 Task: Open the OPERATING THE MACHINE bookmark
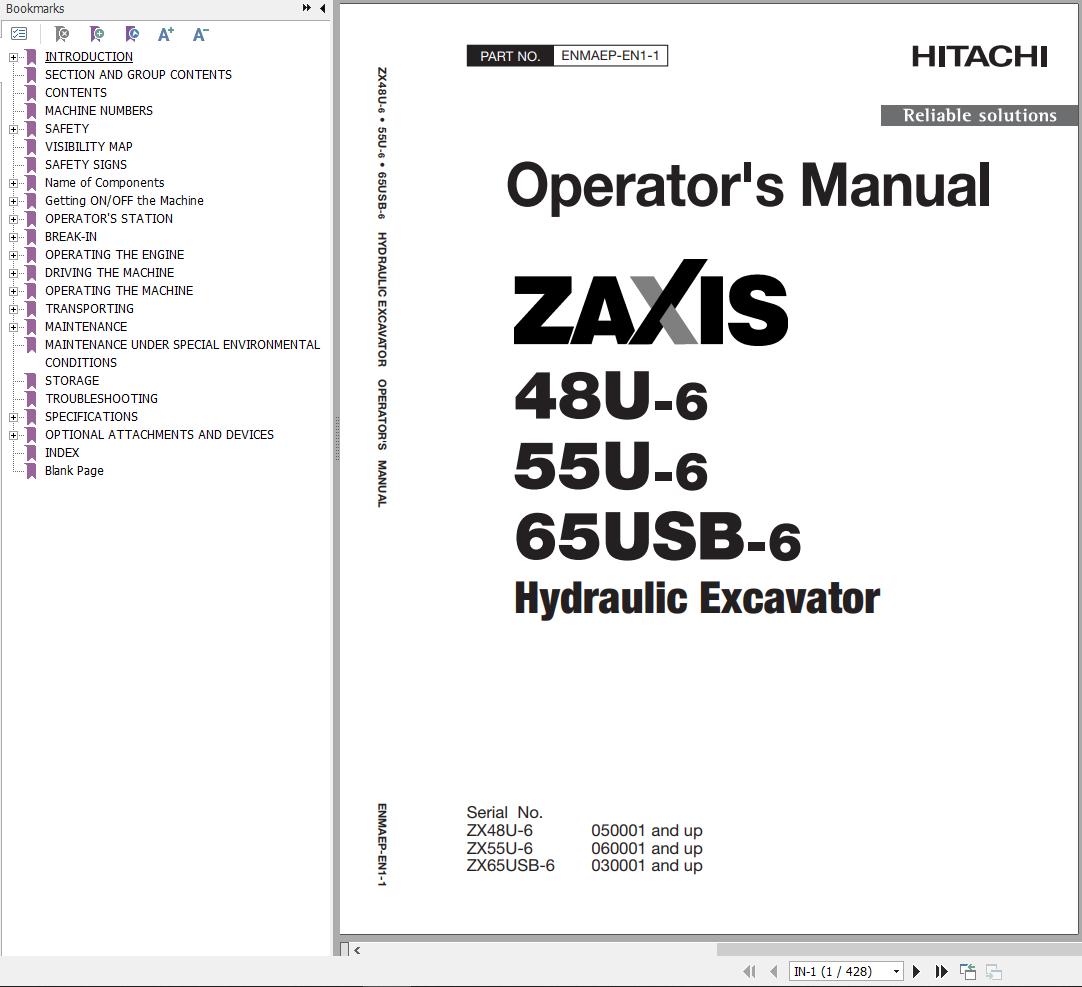[x=119, y=291]
